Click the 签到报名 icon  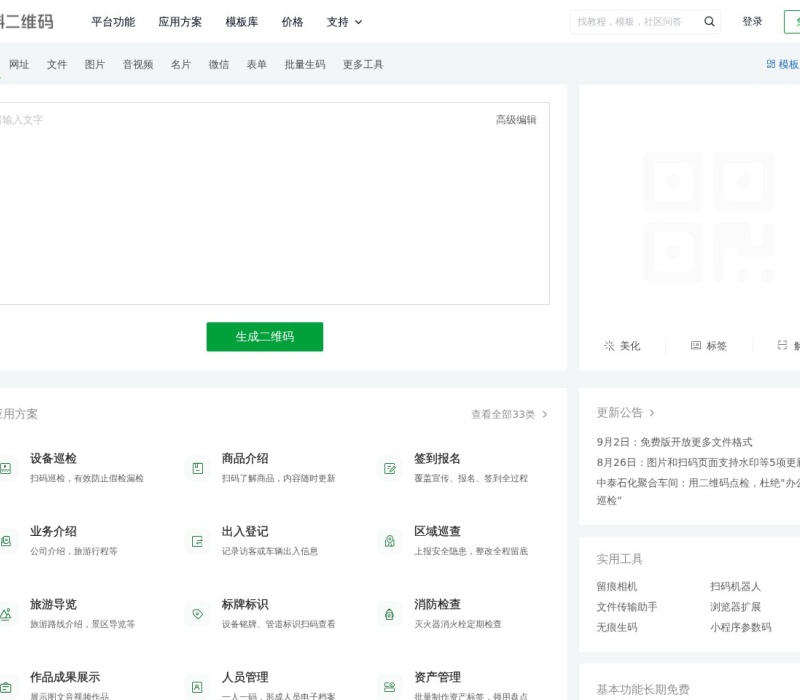(x=389, y=468)
